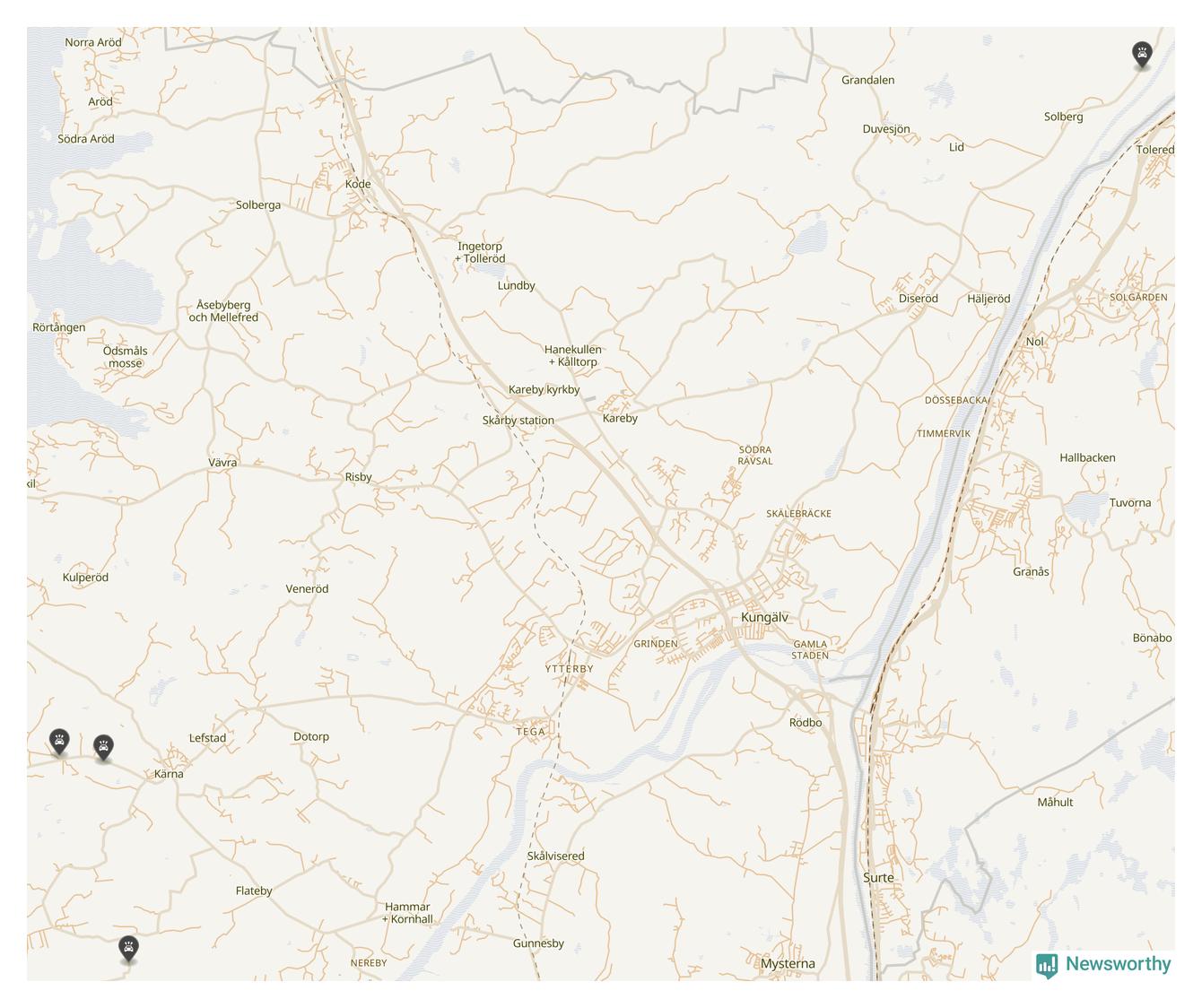Click the Newsworthy logo chart icon
The width and height of the screenshot is (1202, 1008).
coord(1047,965)
